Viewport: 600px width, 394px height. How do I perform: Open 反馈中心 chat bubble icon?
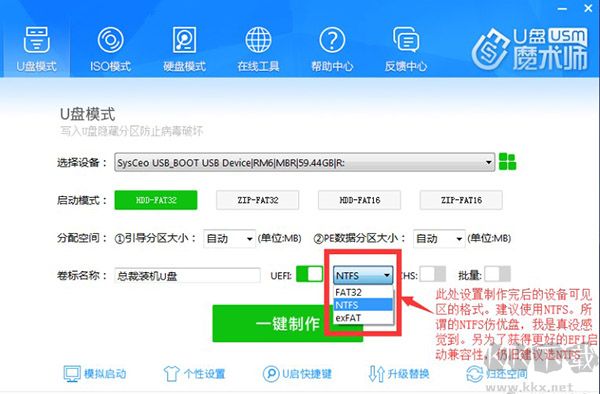click(406, 40)
